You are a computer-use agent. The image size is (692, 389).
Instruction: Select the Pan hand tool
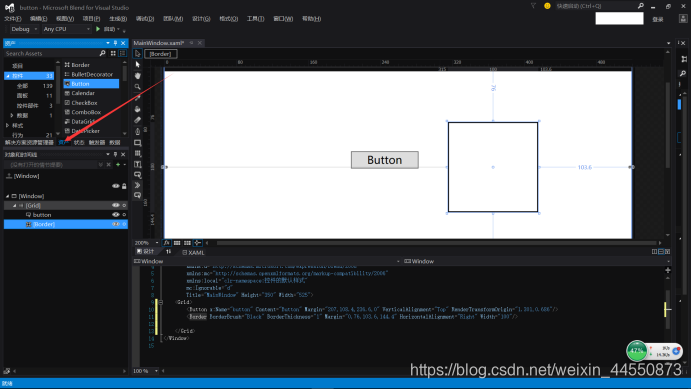[x=138, y=76]
